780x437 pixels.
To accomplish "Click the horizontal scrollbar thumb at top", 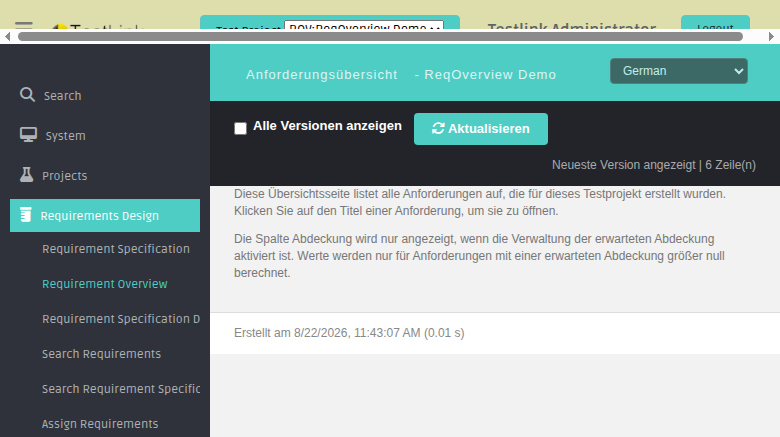I will click(380, 36).
